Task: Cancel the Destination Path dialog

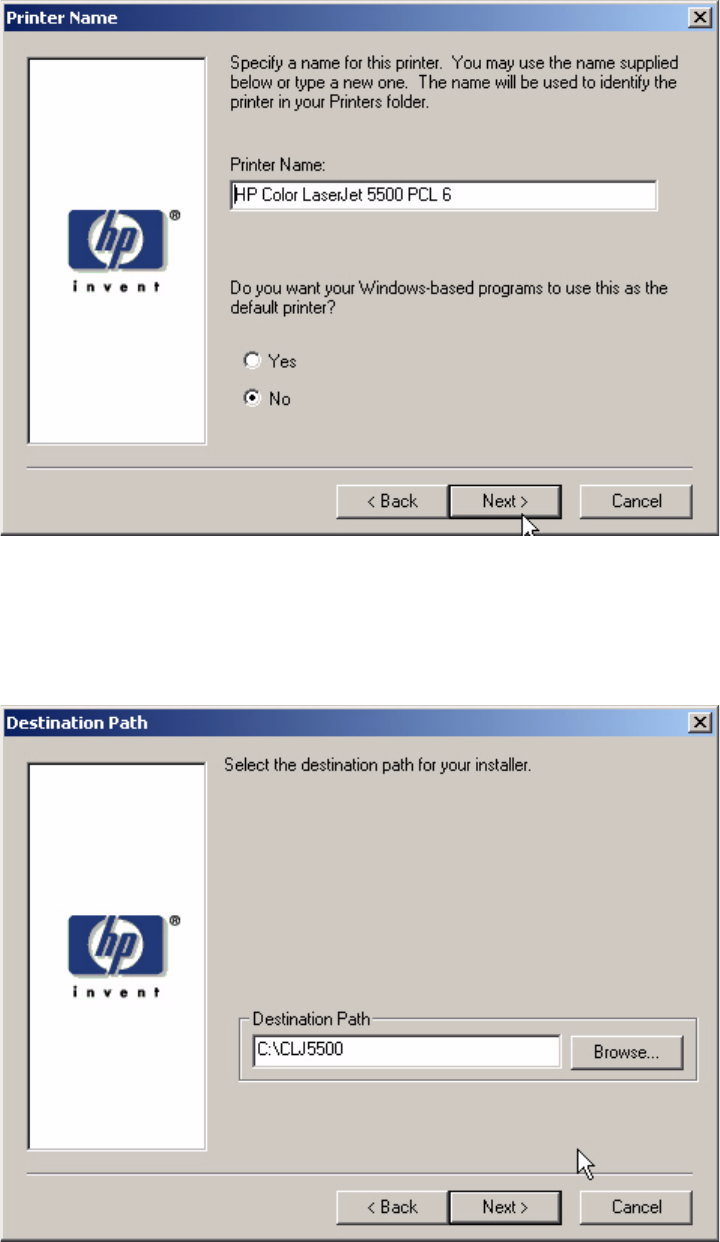Action: tap(636, 1207)
